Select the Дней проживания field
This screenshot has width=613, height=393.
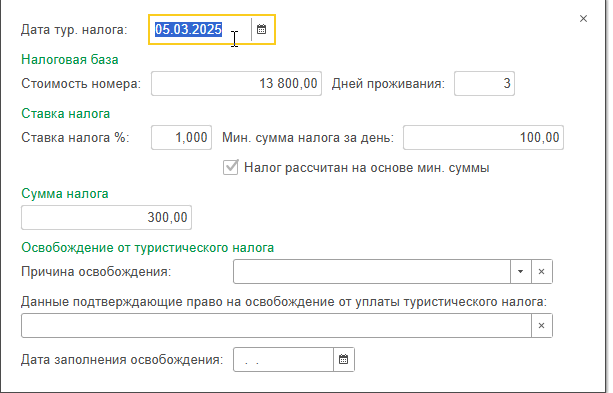[x=484, y=83]
